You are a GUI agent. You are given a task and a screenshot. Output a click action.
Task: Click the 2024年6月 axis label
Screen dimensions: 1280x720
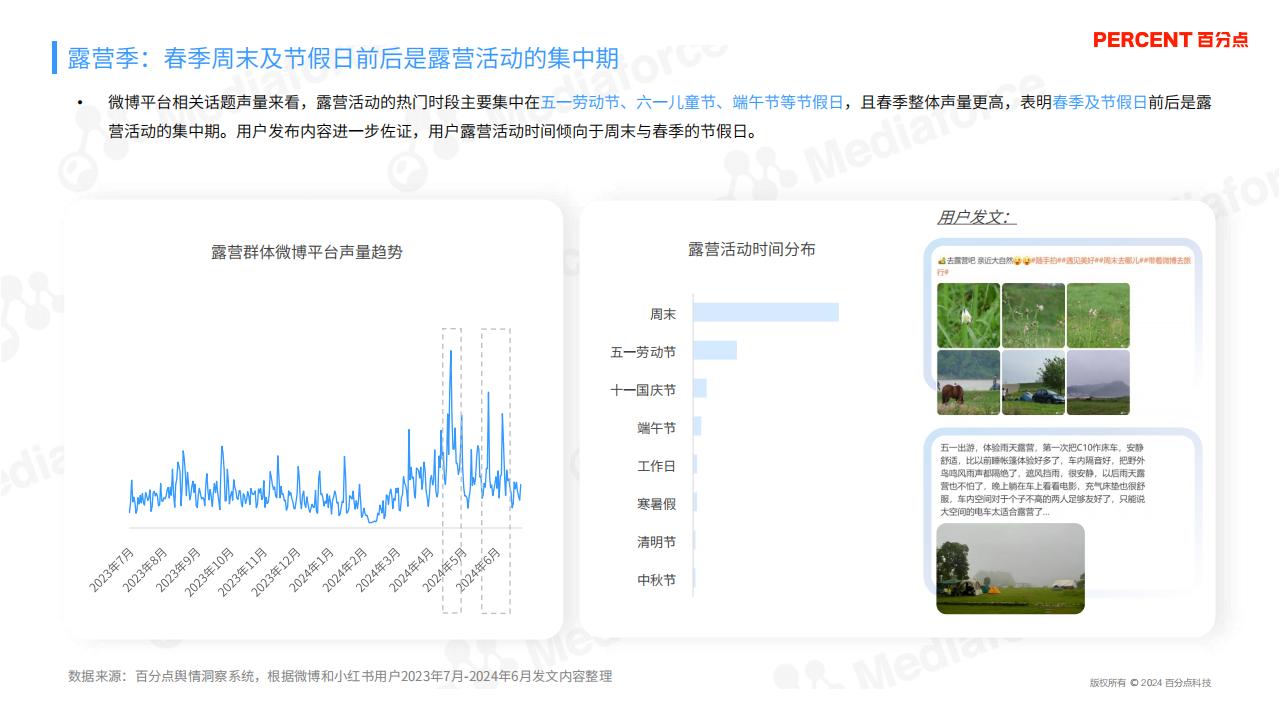tap(477, 570)
